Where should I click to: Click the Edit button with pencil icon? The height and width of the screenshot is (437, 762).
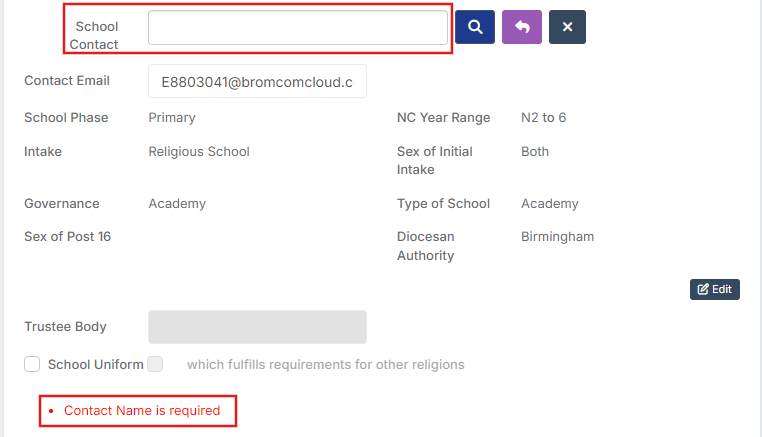714,289
